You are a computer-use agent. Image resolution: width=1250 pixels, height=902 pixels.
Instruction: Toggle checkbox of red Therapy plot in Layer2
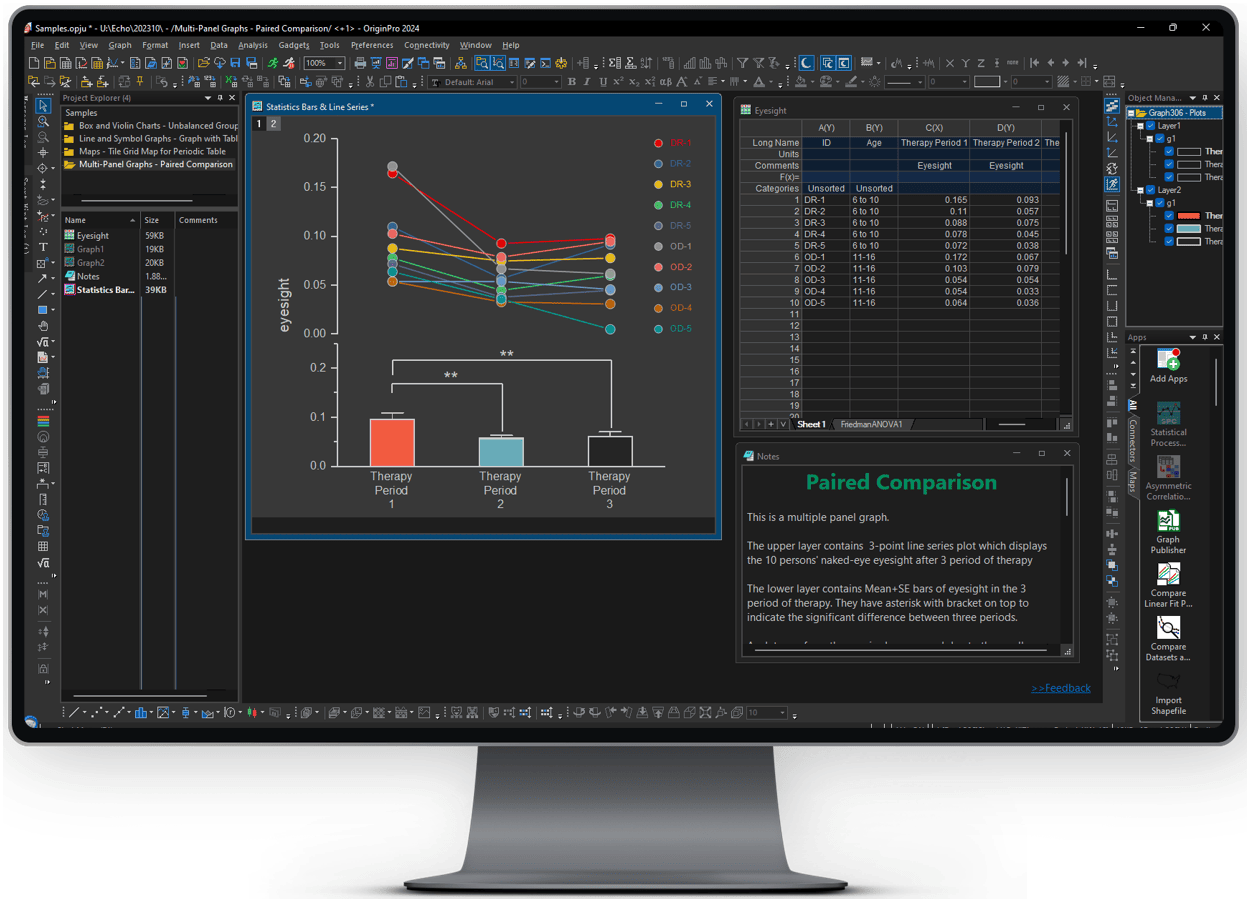click(1169, 215)
